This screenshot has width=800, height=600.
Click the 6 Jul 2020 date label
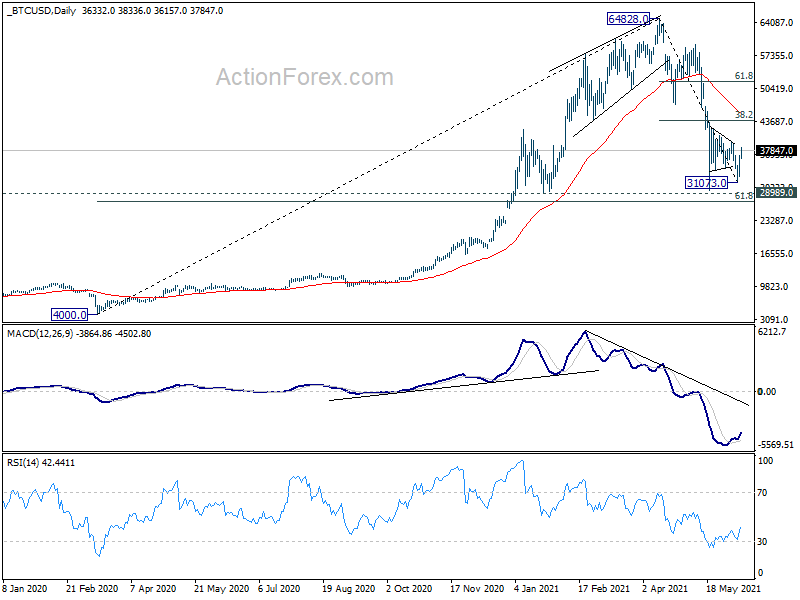tap(280, 589)
